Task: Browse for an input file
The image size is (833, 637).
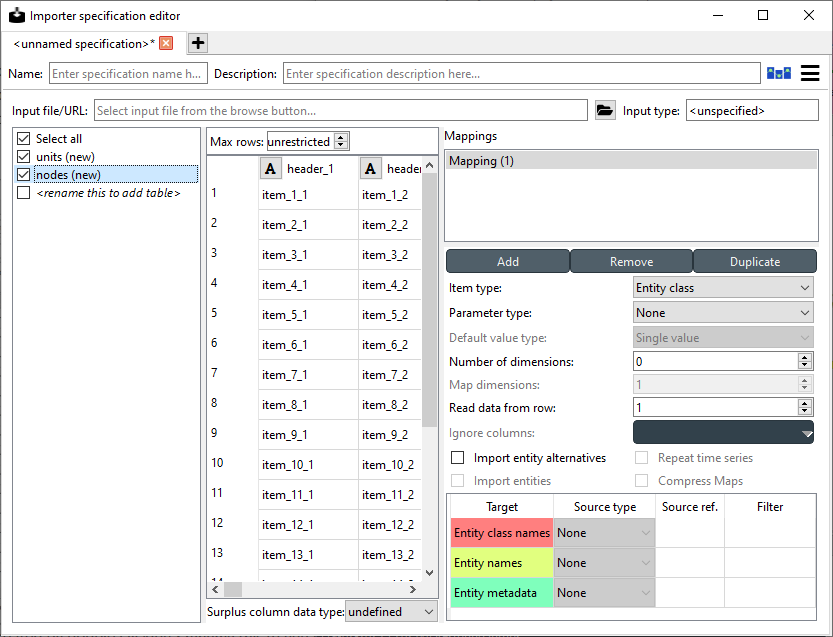Action: coord(605,111)
